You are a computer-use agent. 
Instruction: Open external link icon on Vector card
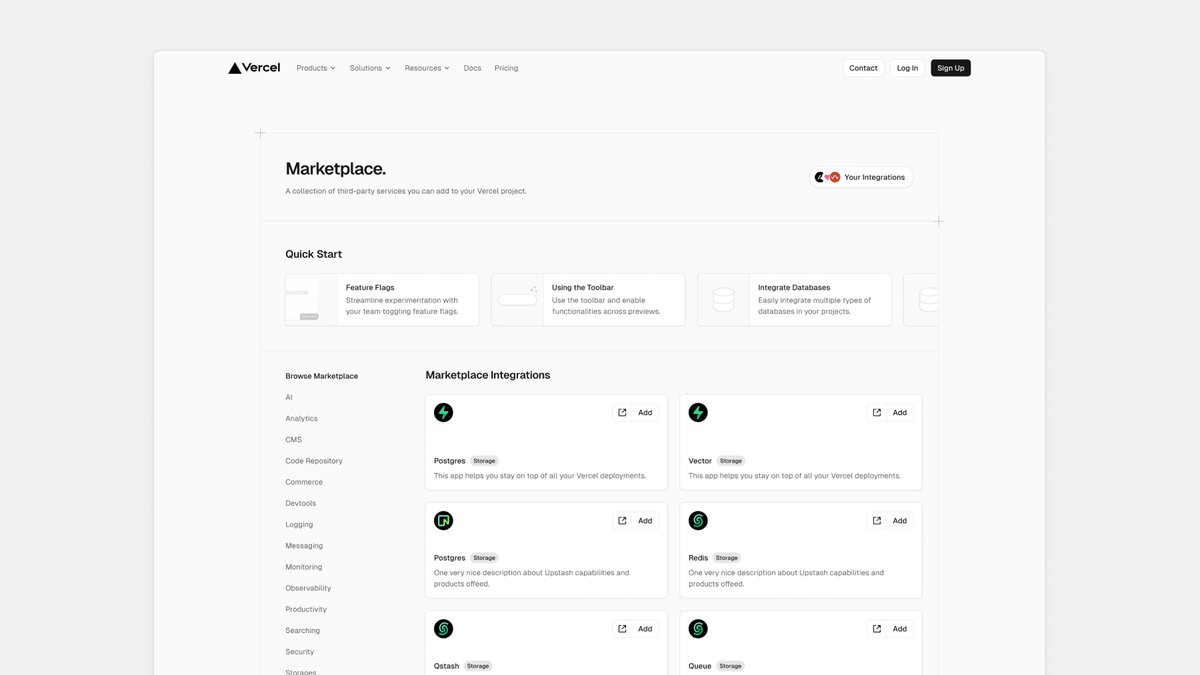(876, 411)
